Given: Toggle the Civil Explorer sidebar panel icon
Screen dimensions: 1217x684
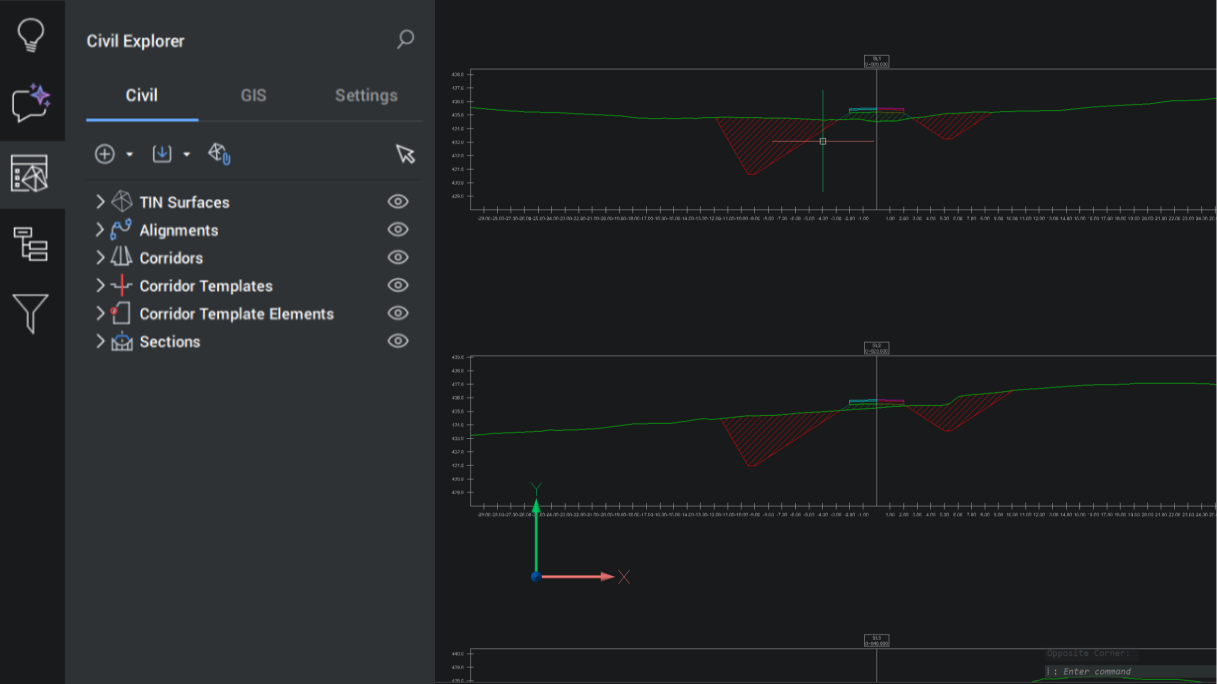Looking at the screenshot, I should pos(29,174).
